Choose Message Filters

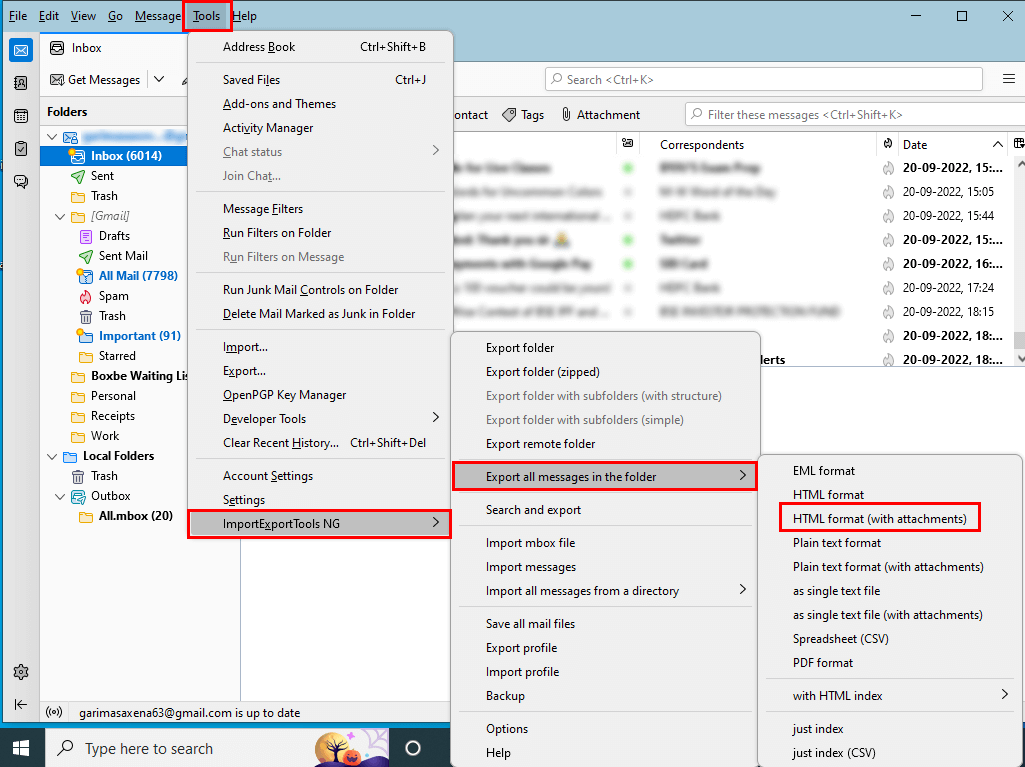[320, 209]
